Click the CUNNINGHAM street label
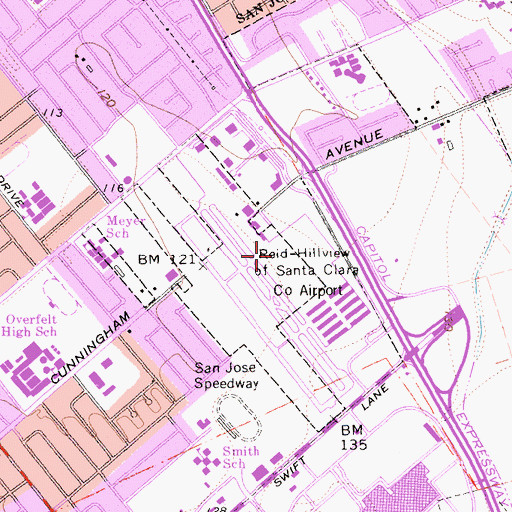Viewport: 512px width, 512px height. (91, 348)
